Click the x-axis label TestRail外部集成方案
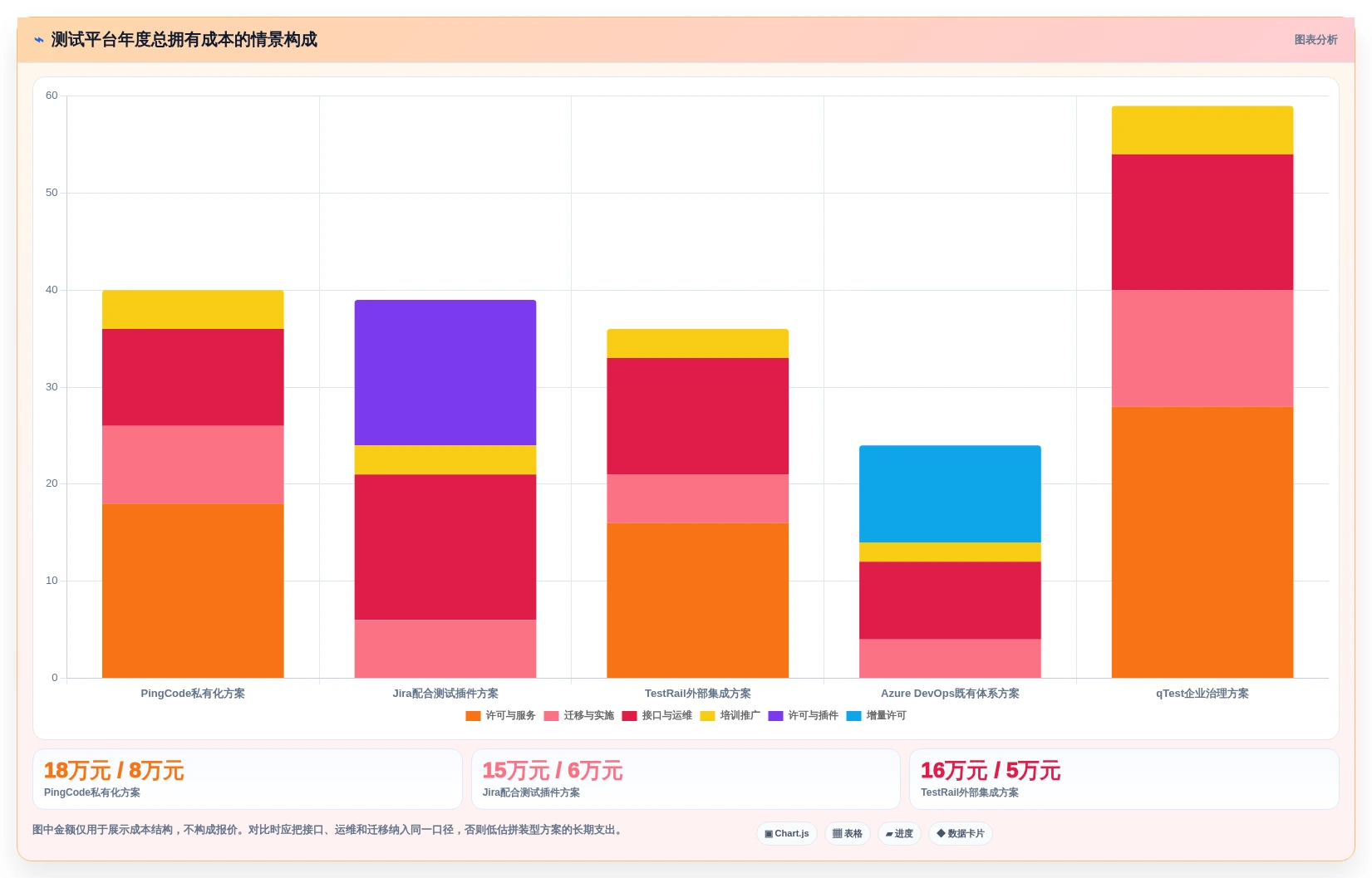The height and width of the screenshot is (878, 1372). tap(698, 694)
